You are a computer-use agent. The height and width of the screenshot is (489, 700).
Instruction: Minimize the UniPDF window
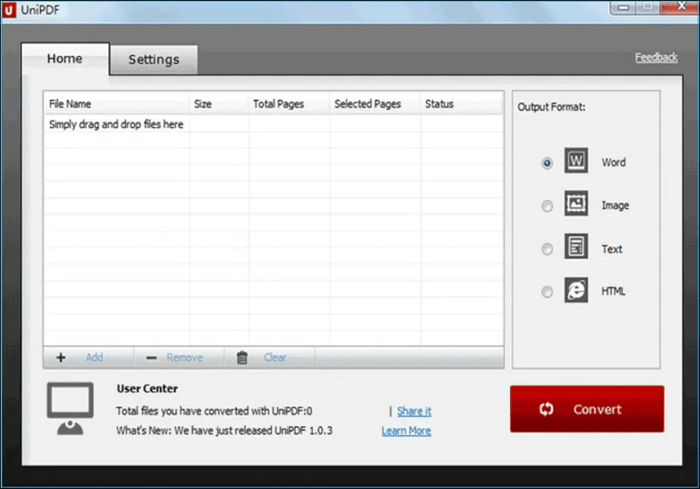624,7
